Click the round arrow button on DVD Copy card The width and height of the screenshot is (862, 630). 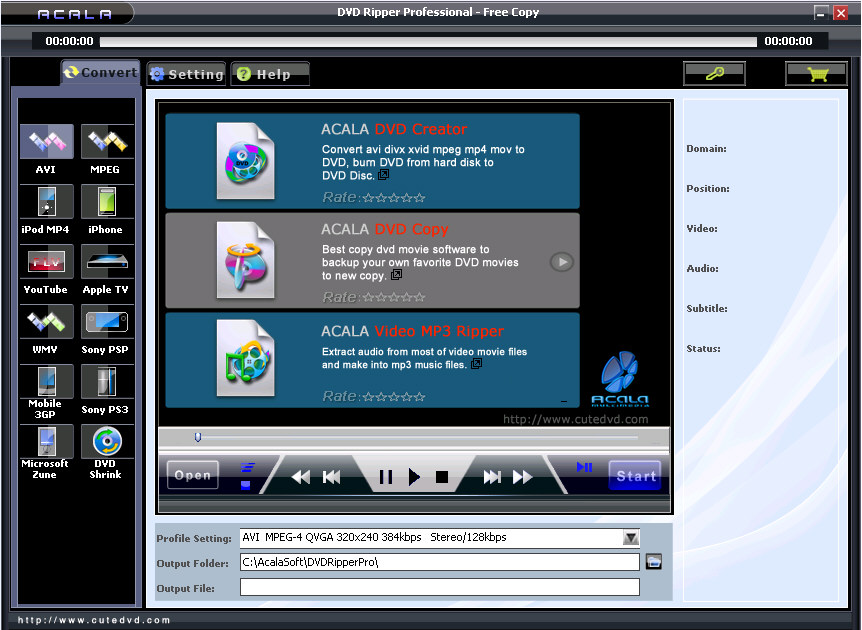[562, 262]
